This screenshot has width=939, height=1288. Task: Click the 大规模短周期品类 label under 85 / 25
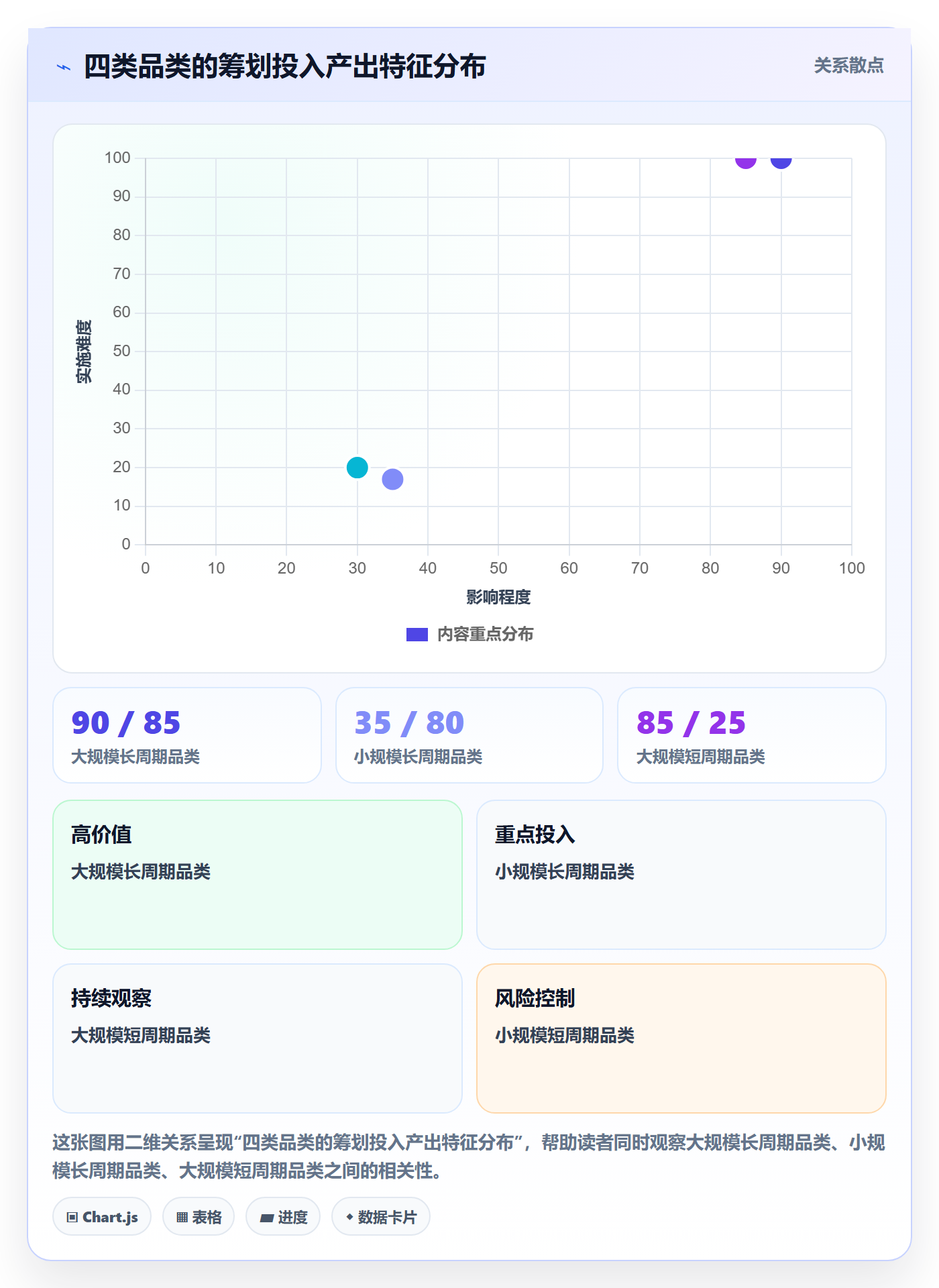[701, 757]
